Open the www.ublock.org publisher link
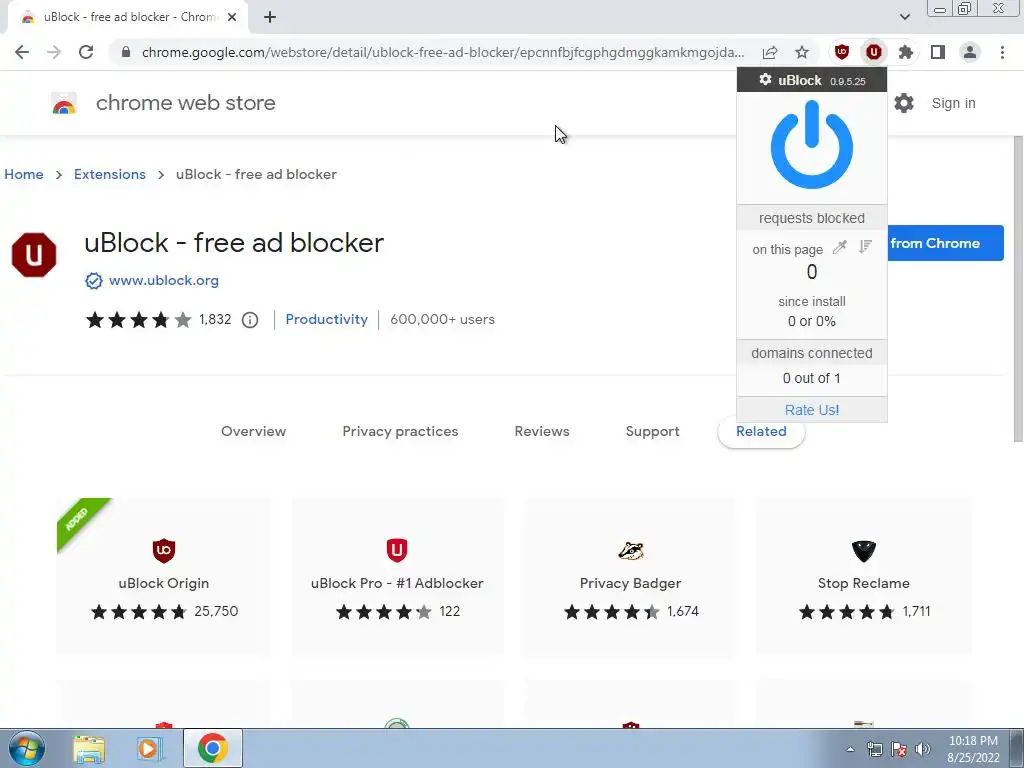The height and width of the screenshot is (768, 1024). coord(163,280)
